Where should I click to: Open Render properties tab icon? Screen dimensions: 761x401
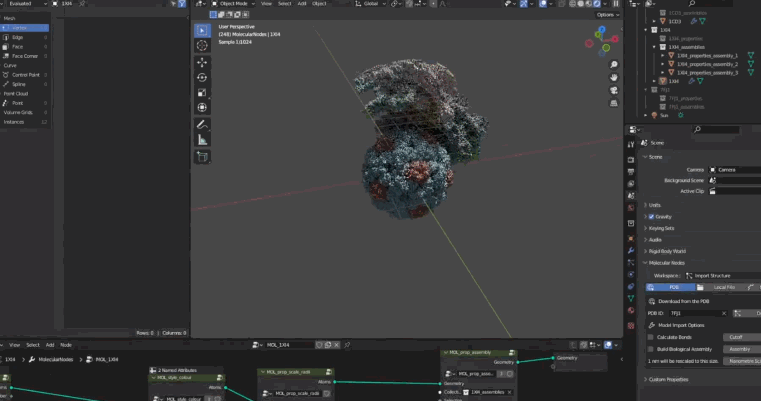pyautogui.click(x=630, y=160)
